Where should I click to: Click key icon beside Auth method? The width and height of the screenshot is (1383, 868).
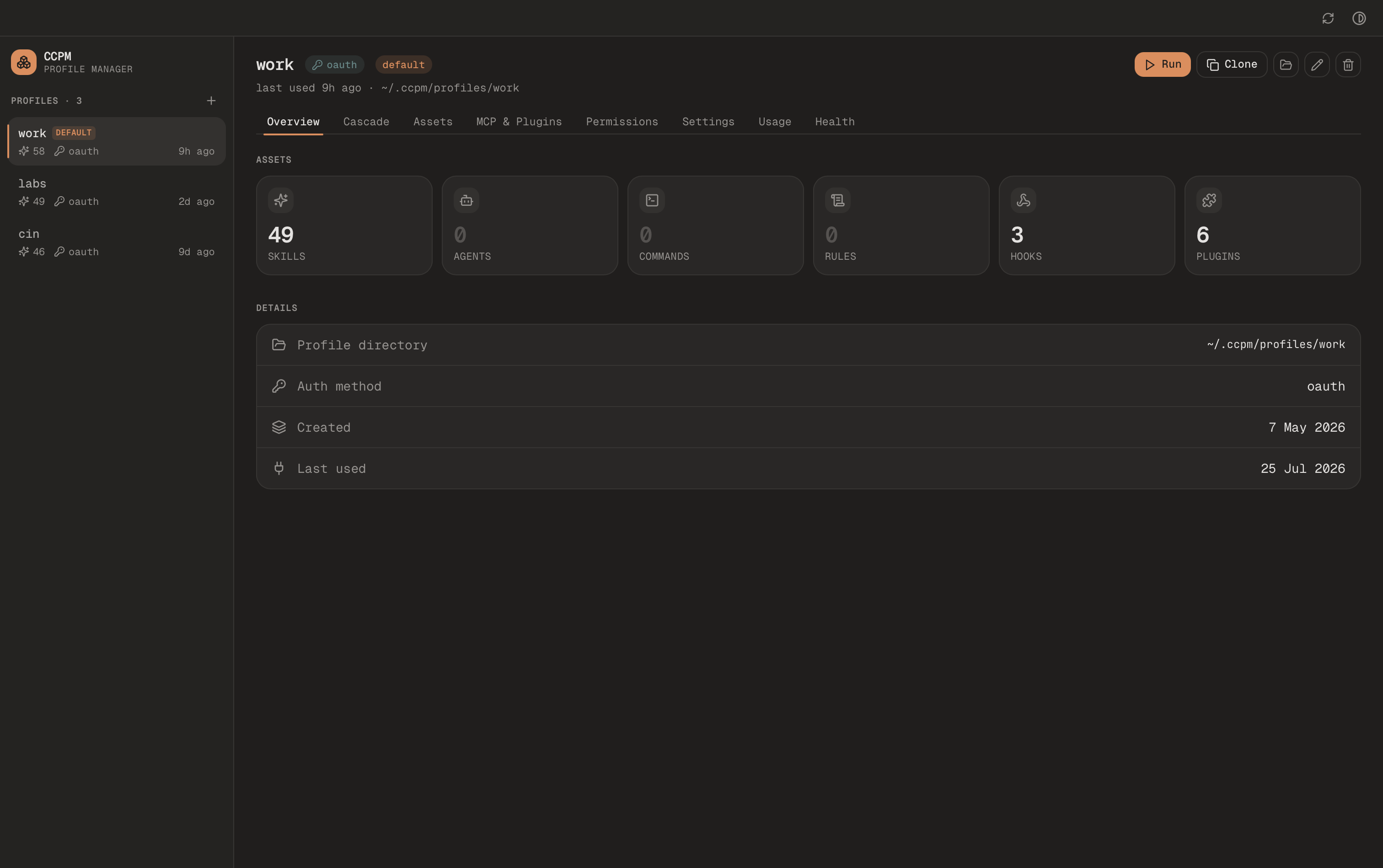click(x=279, y=386)
